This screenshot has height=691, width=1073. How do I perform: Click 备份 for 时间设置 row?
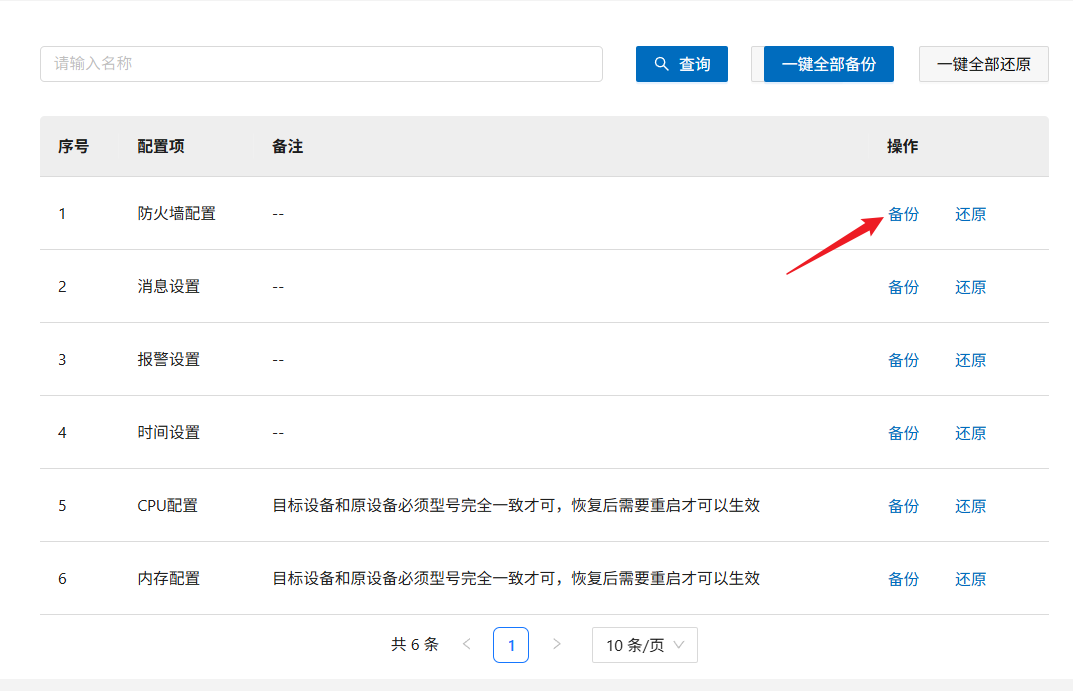[x=903, y=433]
